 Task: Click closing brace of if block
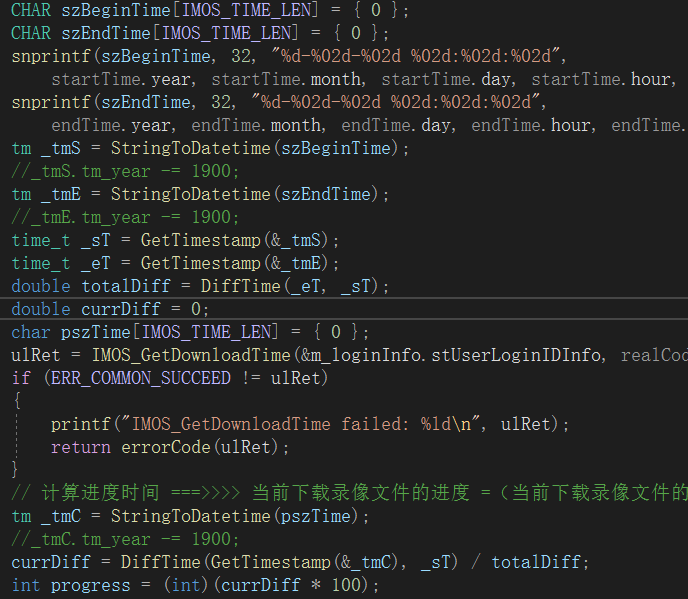pos(15,469)
